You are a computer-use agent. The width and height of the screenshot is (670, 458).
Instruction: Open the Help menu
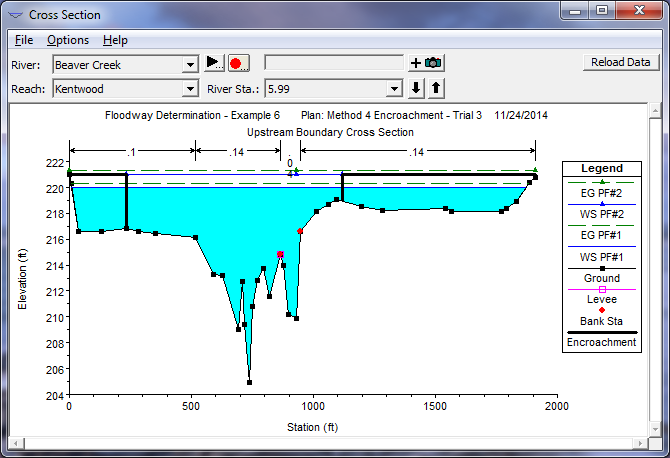click(x=115, y=40)
